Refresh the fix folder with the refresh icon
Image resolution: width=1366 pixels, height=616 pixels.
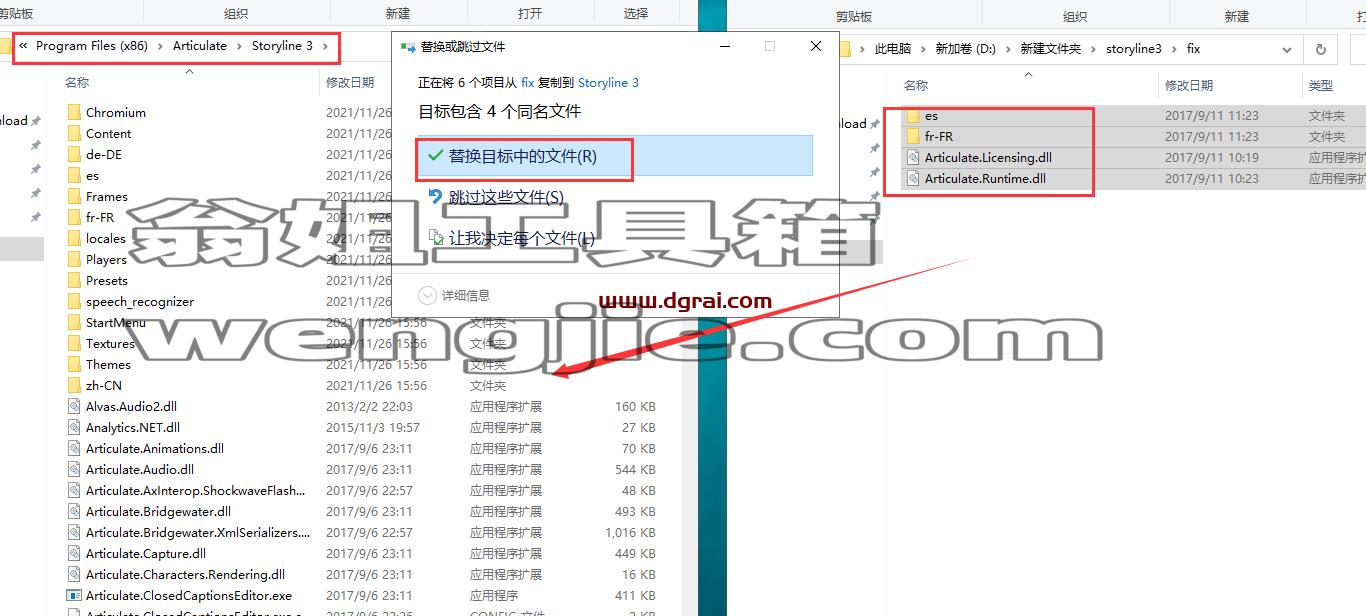point(1321,49)
